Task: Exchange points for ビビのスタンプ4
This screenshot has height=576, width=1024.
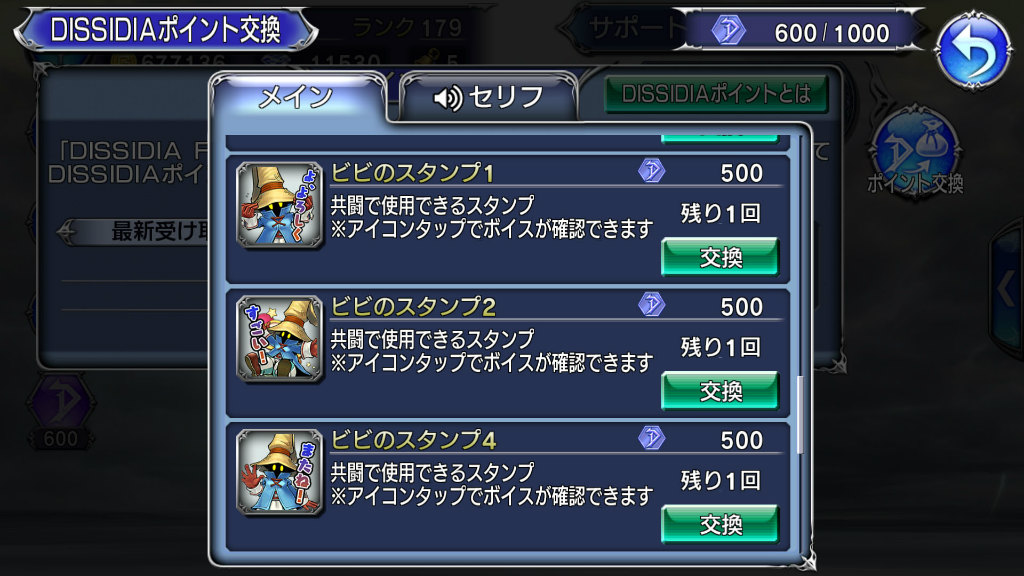Action: pyautogui.click(x=720, y=524)
